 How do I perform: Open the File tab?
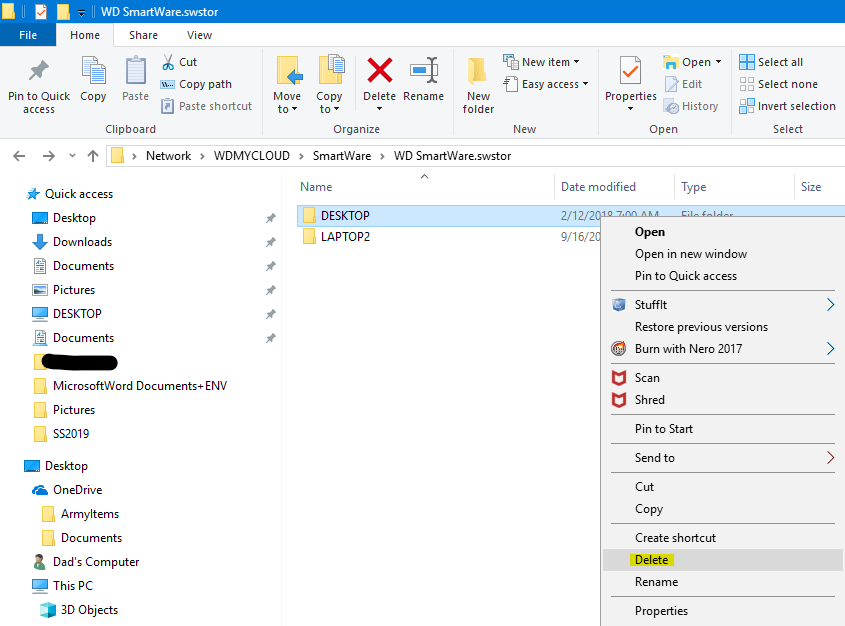pyautogui.click(x=28, y=35)
